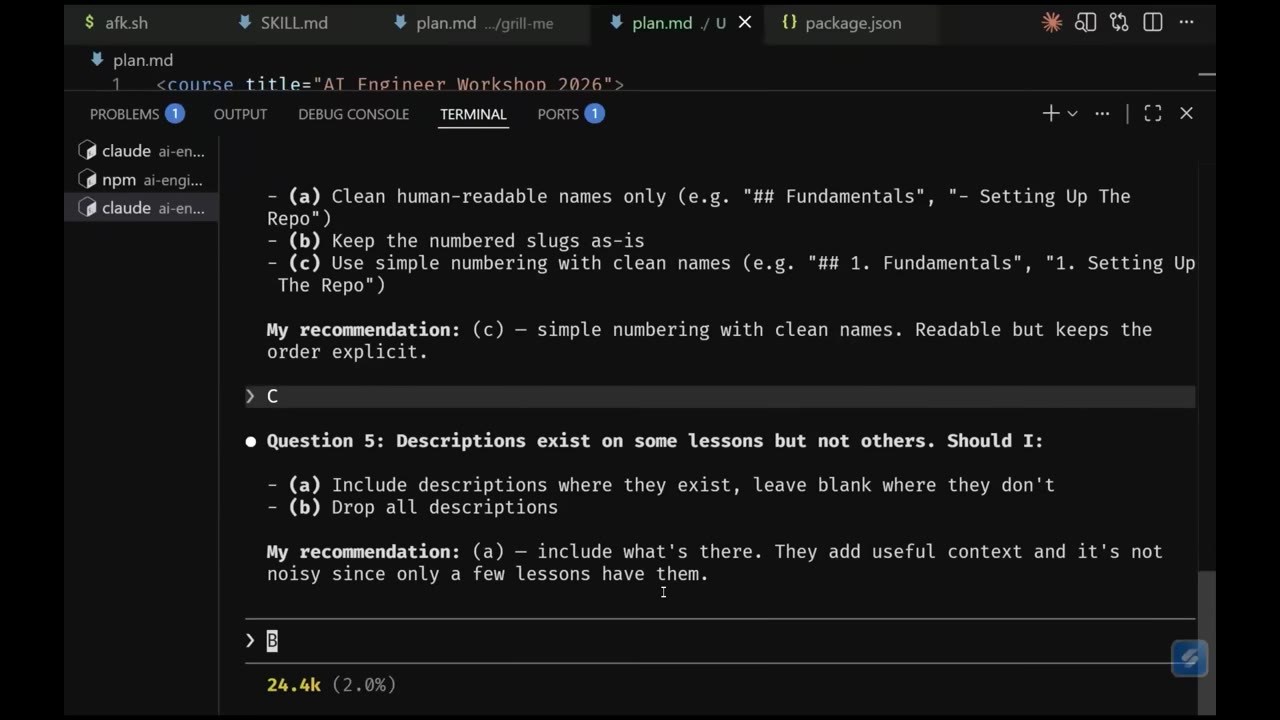Open the terminal panel's ellipsis menu

pyautogui.click(x=1102, y=114)
